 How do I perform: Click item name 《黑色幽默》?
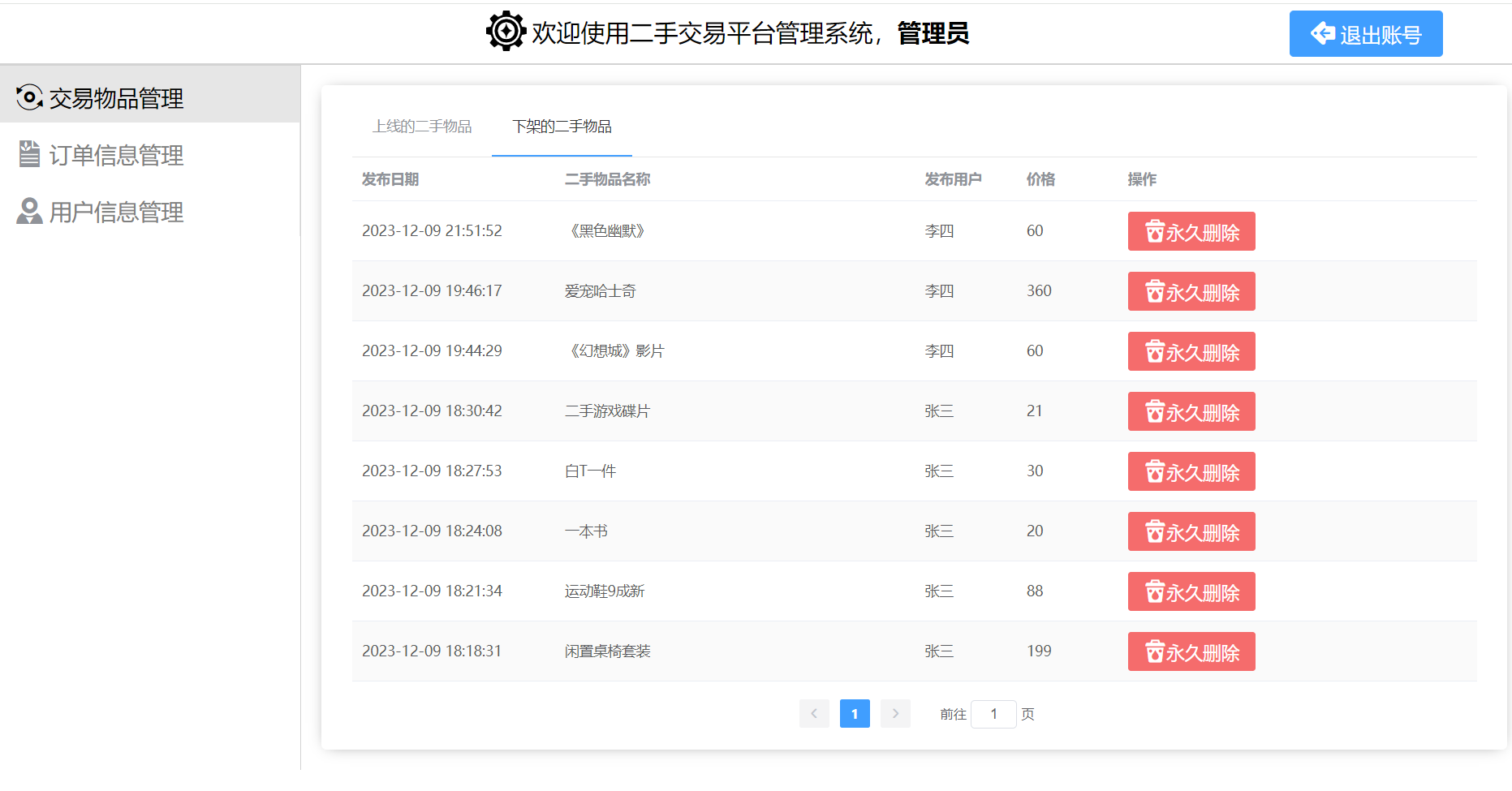(x=608, y=231)
